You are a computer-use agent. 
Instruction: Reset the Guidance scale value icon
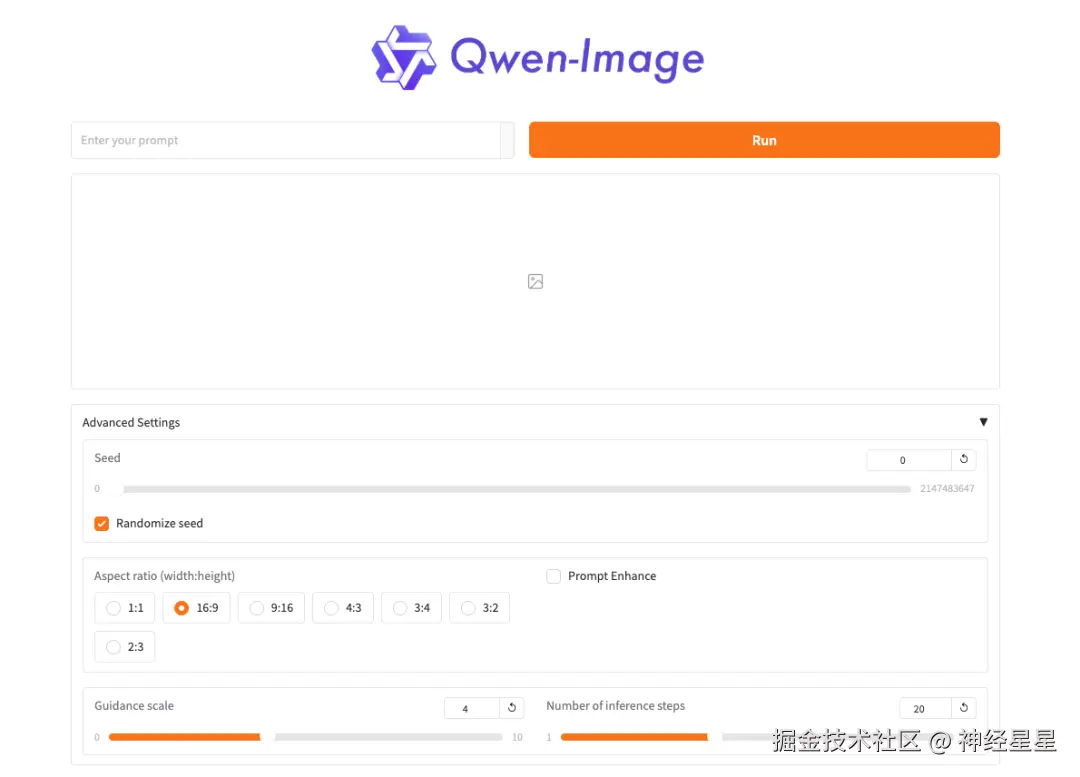click(512, 707)
